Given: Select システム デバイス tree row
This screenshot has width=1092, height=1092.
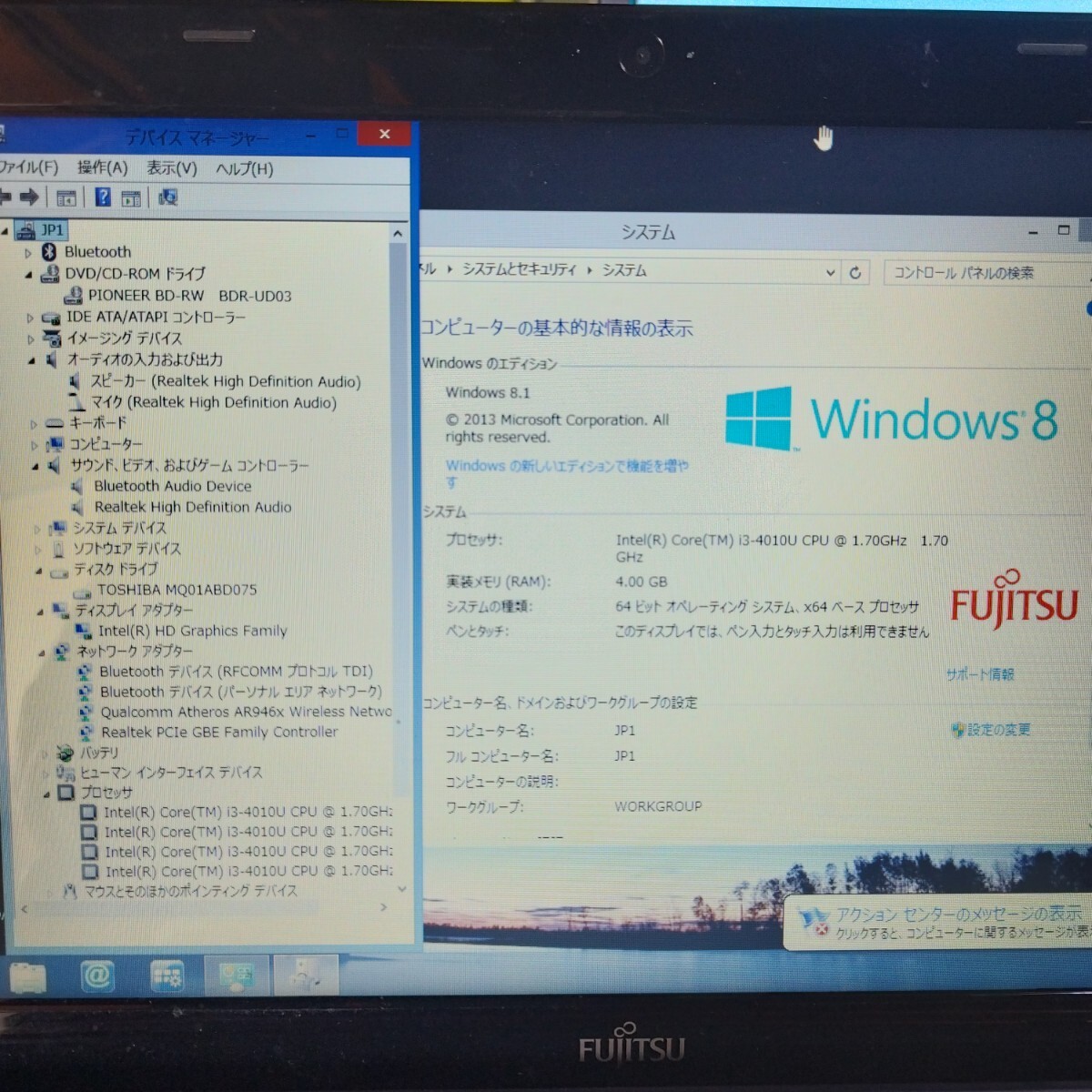Looking at the screenshot, I should pyautogui.click(x=119, y=528).
